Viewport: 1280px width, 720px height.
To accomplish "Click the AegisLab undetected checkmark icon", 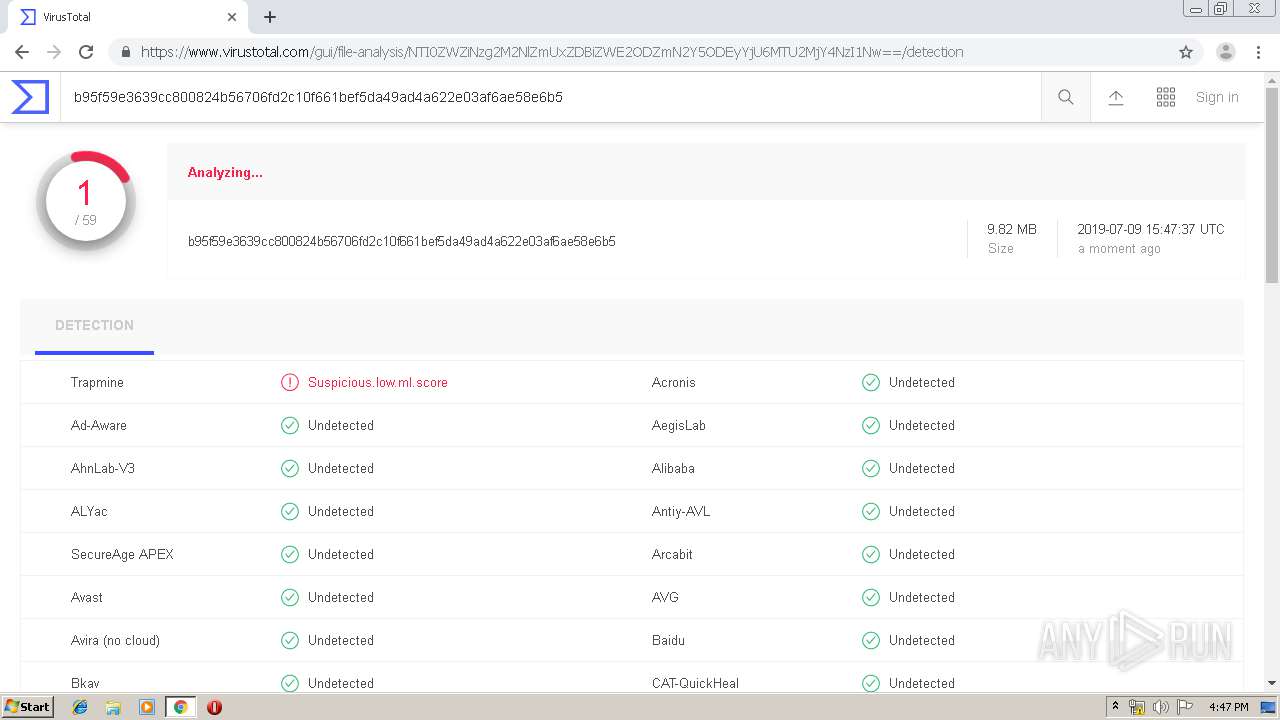I will (x=871, y=425).
